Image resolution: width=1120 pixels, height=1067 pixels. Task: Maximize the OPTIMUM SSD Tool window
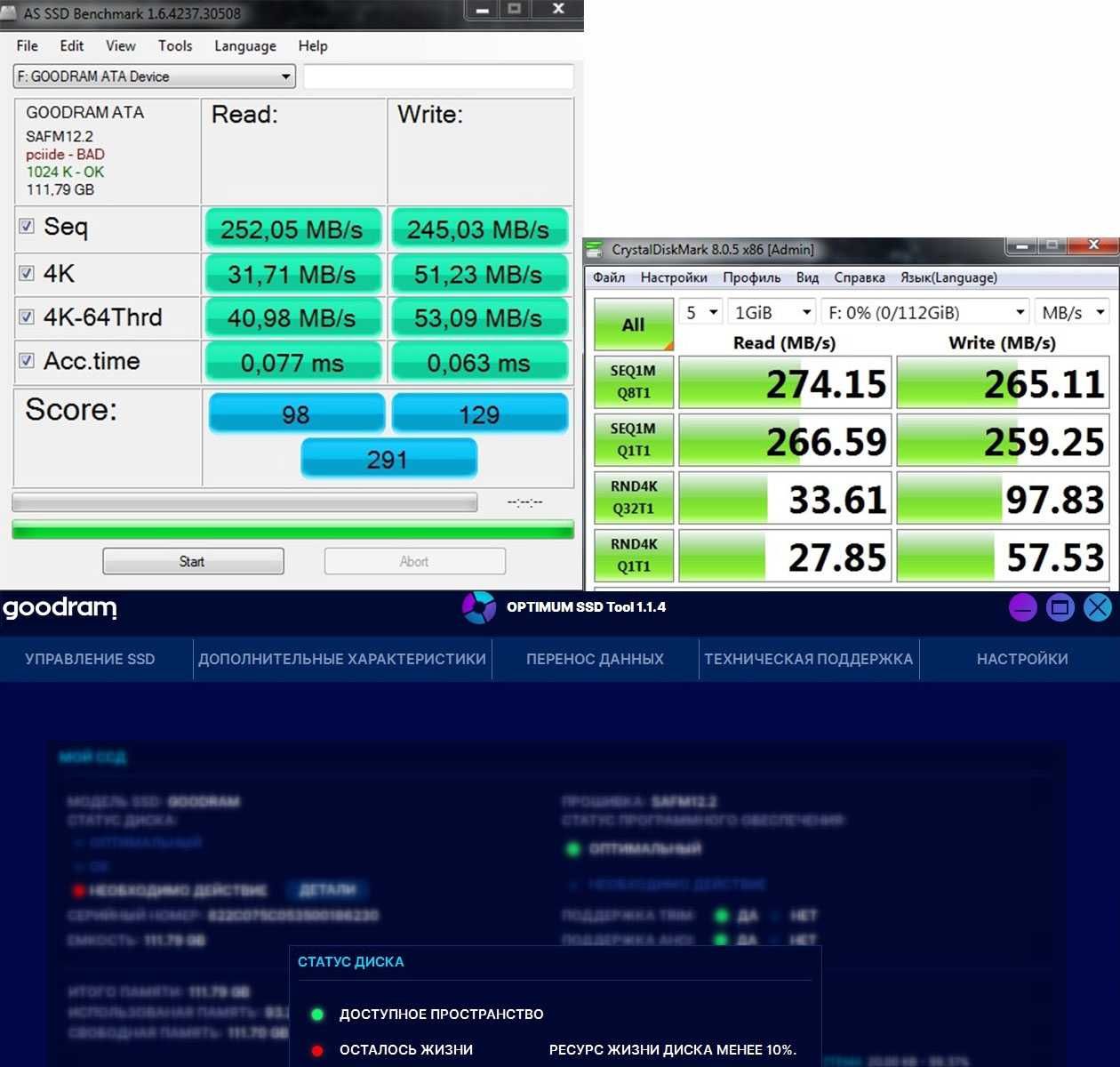click(x=1060, y=607)
